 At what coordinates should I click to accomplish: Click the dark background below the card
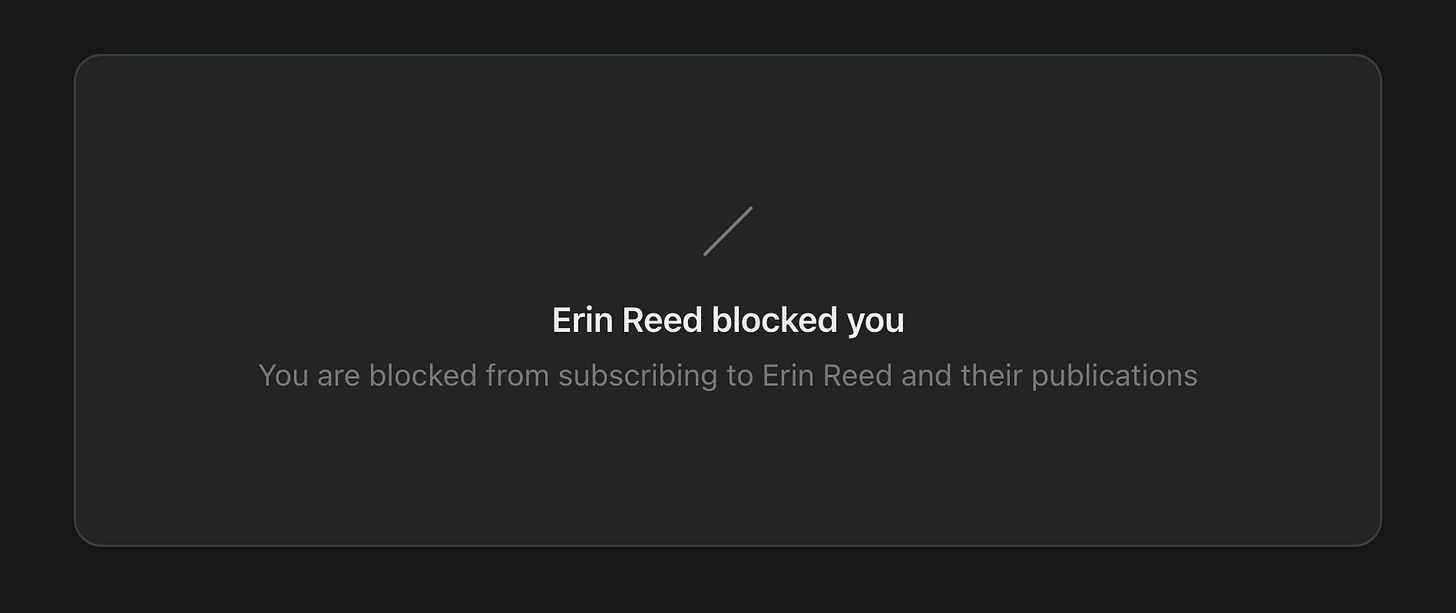pyautogui.click(x=728, y=580)
